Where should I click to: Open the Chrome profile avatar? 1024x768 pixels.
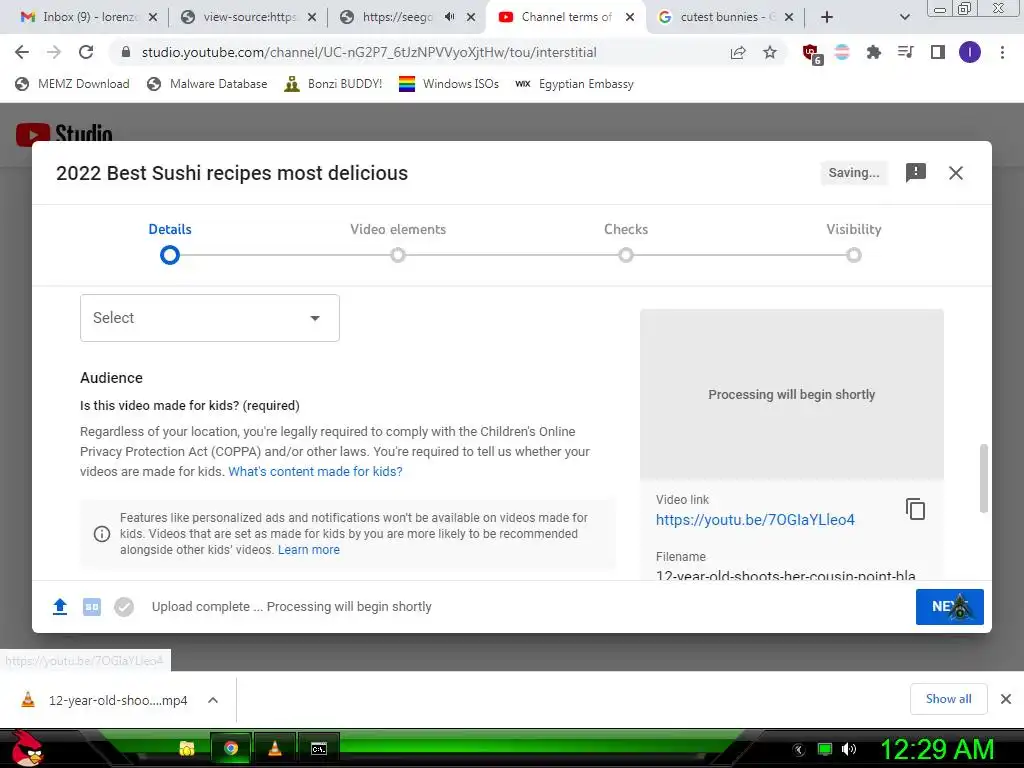click(970, 52)
